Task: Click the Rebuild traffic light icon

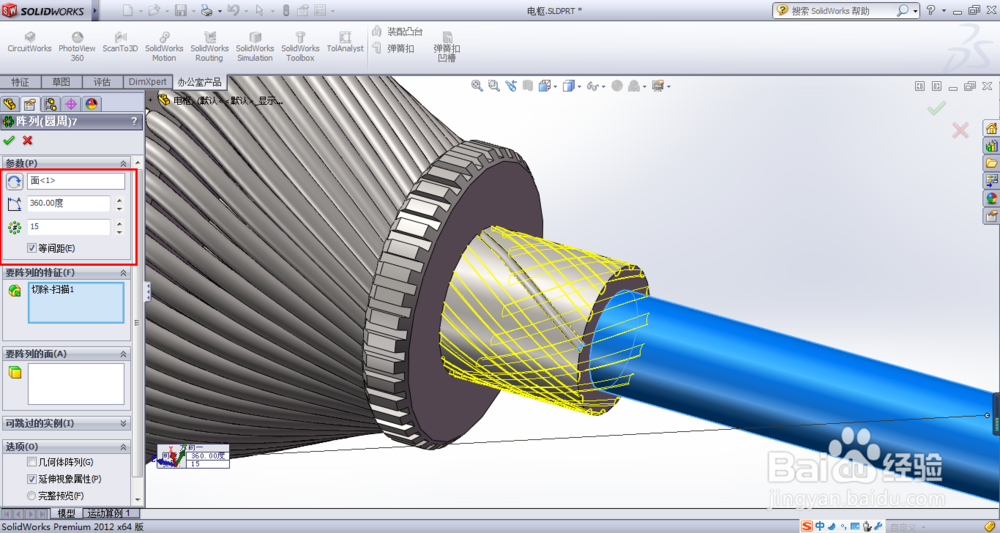Action: 286,10
